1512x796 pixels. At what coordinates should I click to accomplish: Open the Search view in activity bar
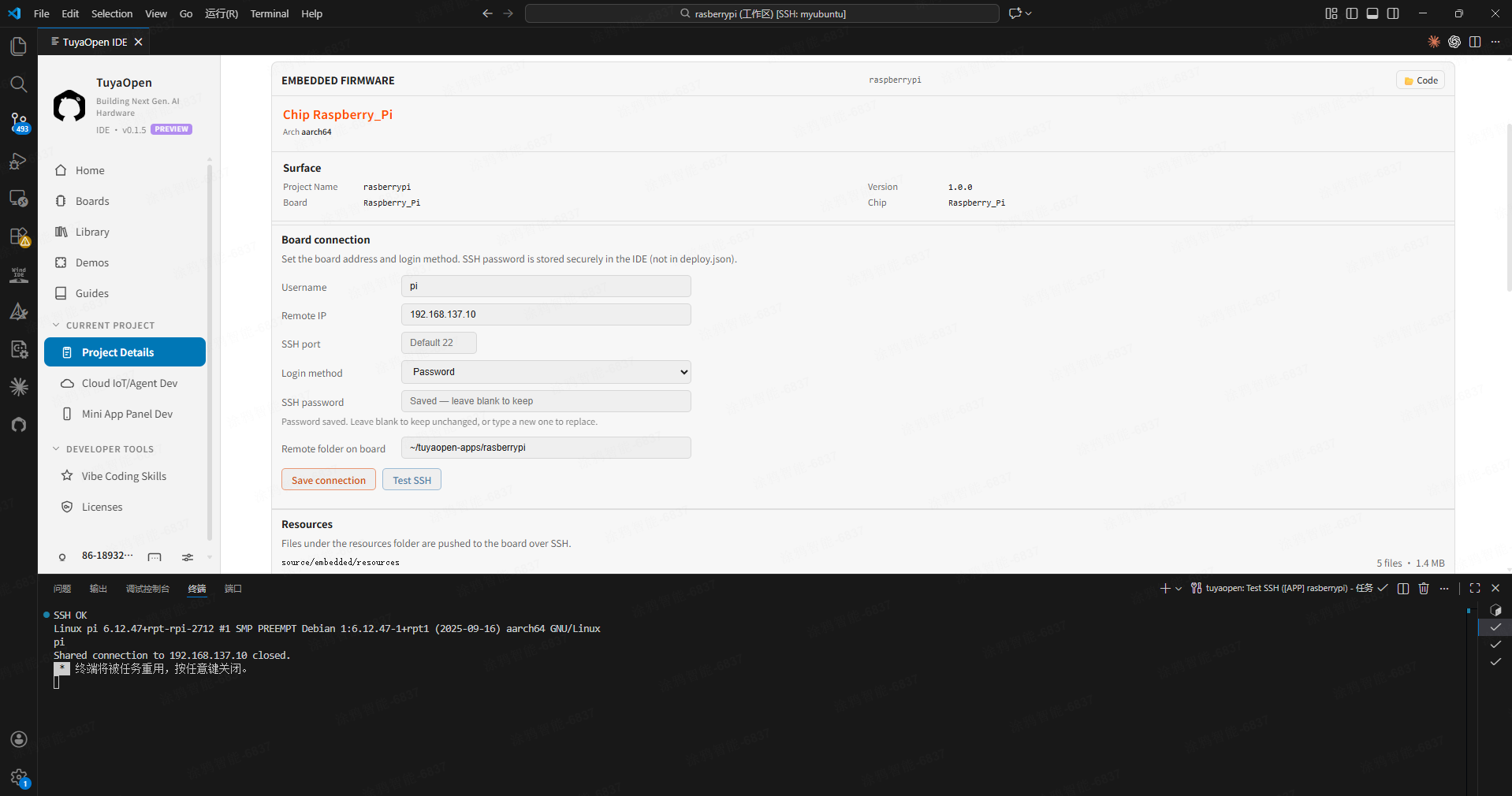point(18,84)
